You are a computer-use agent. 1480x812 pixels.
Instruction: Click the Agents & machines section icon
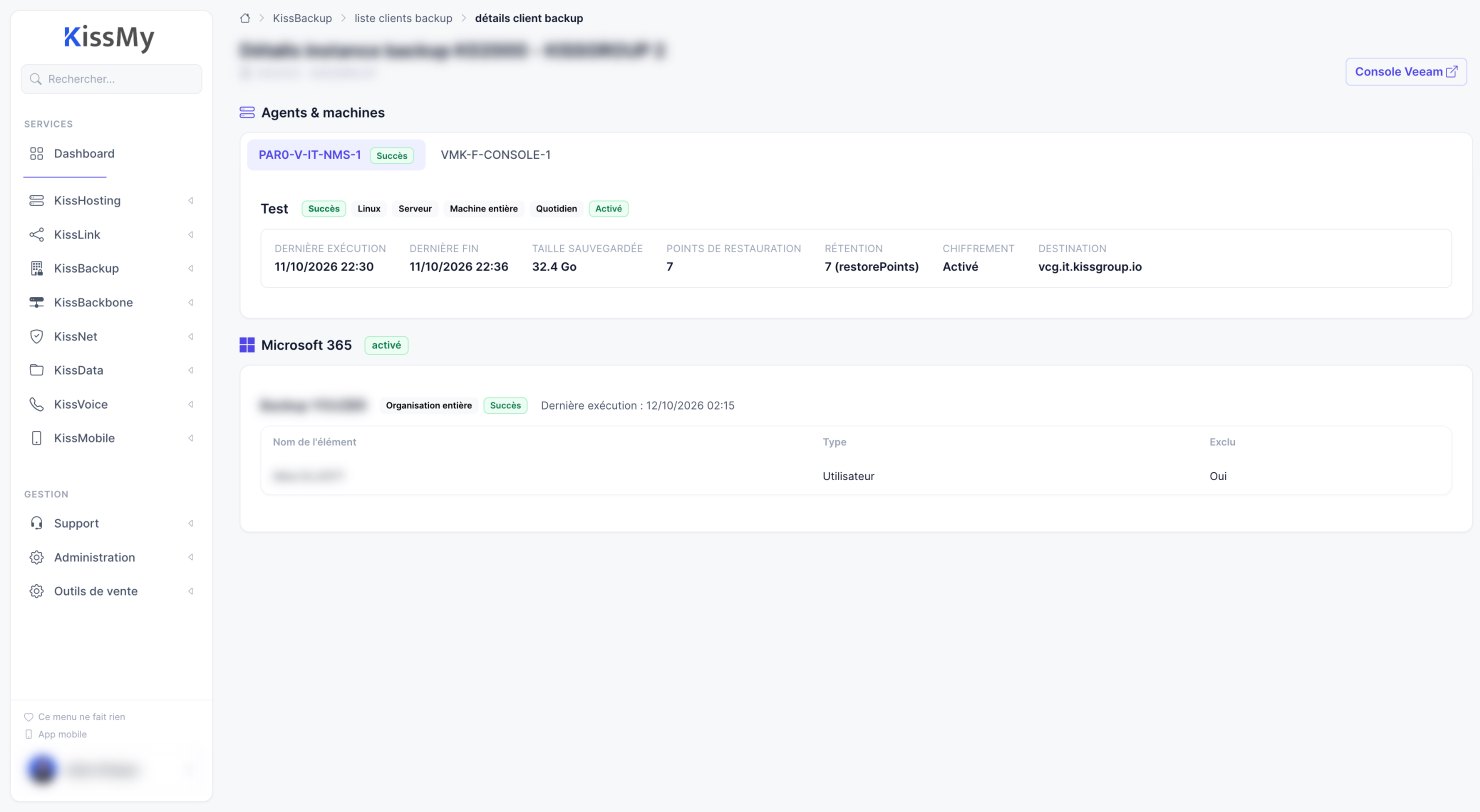click(247, 113)
